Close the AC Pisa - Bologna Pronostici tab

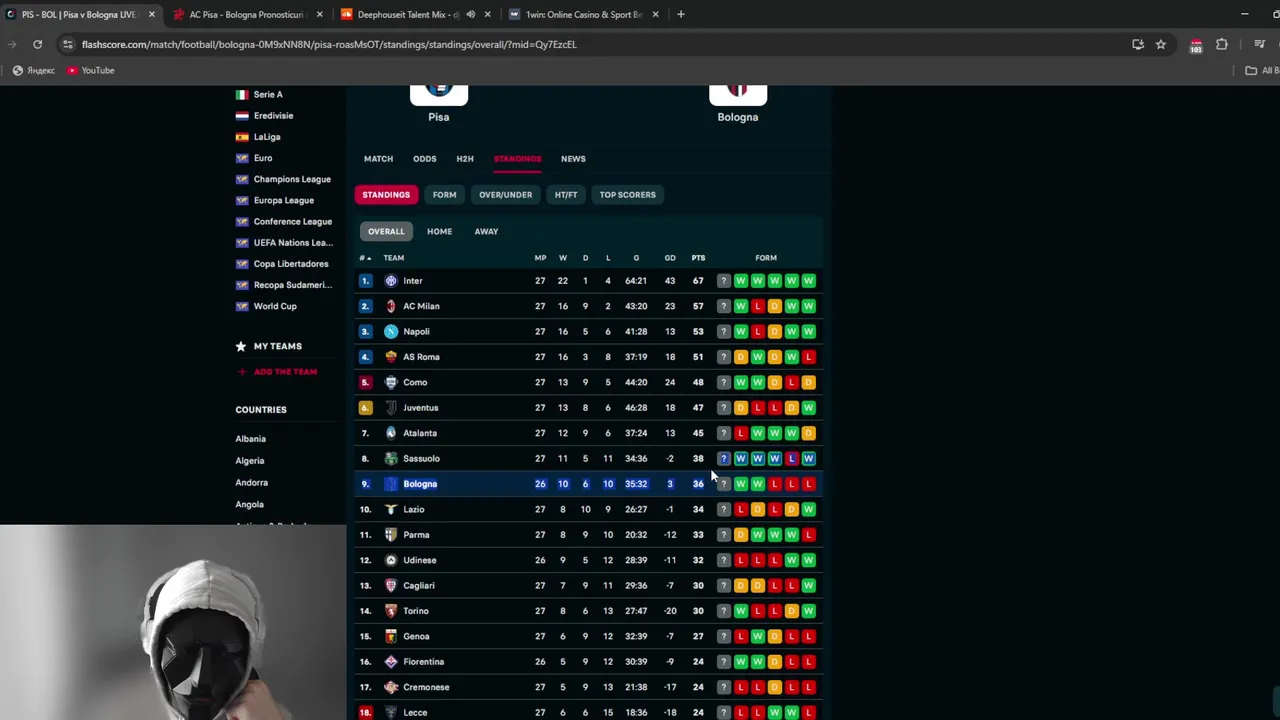coord(320,14)
